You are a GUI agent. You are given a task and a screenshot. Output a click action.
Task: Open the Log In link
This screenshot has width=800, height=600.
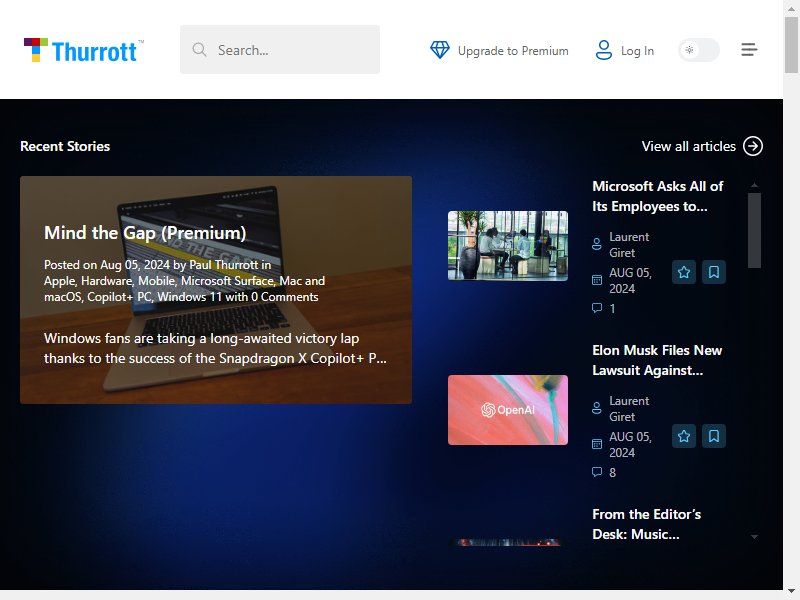click(x=637, y=51)
